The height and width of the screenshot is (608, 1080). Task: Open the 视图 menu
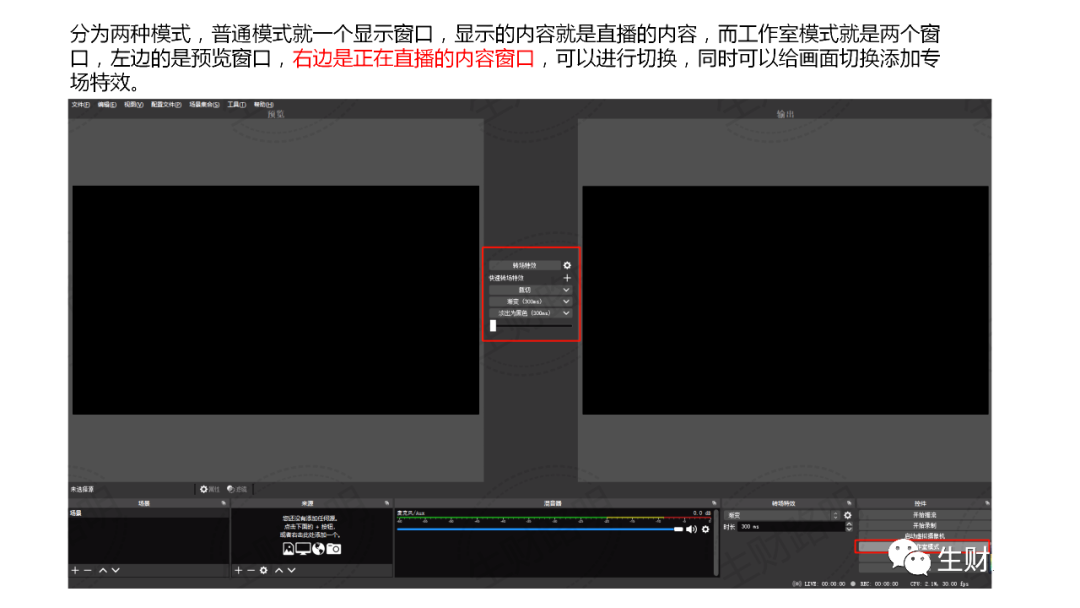[x=134, y=105]
